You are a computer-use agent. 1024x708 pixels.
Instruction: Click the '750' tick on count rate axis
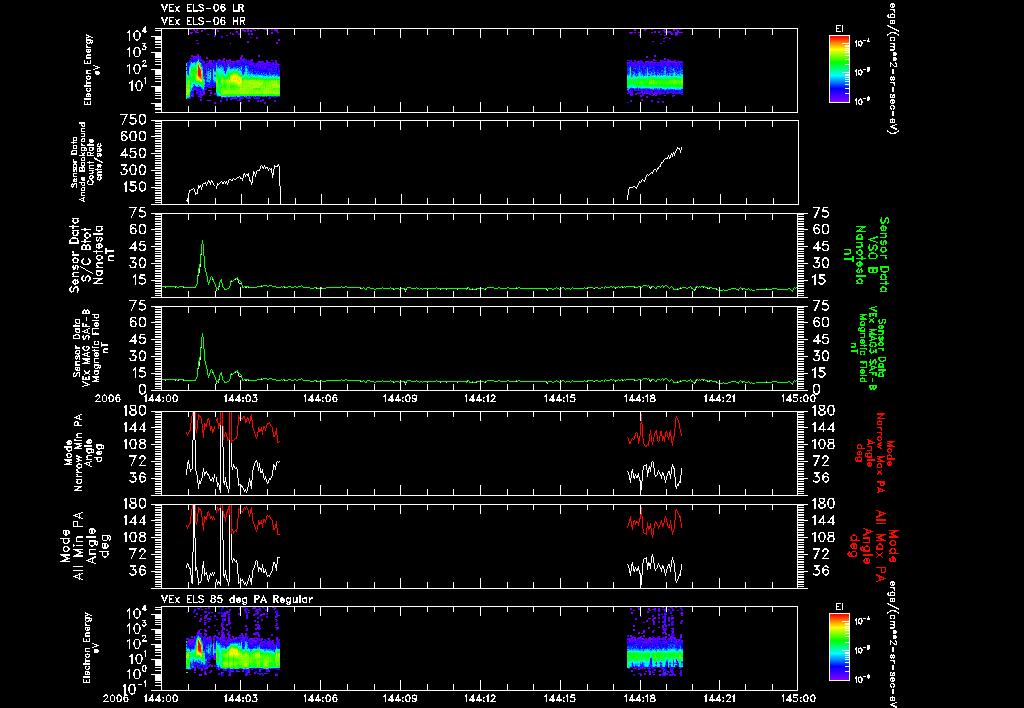tap(133, 120)
